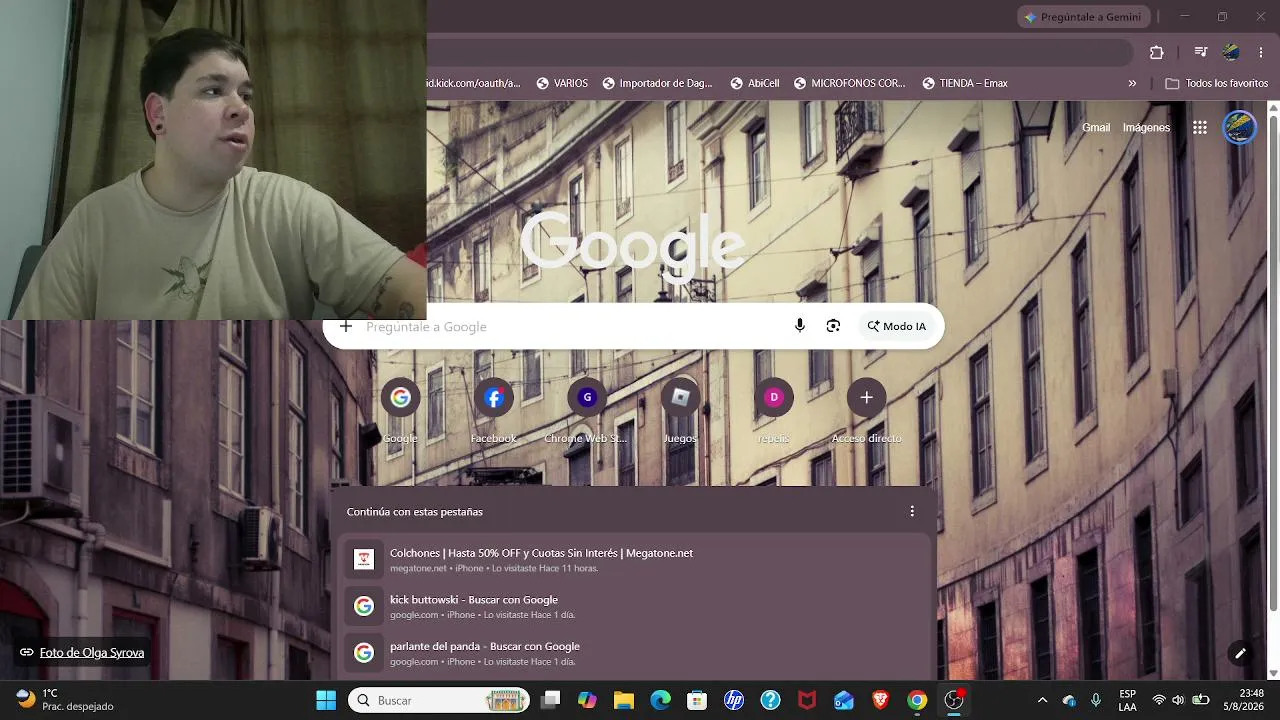Image resolution: width=1280 pixels, height=720 pixels.
Task: Launch Microsoft Edge from the taskbar
Action: pos(661,700)
